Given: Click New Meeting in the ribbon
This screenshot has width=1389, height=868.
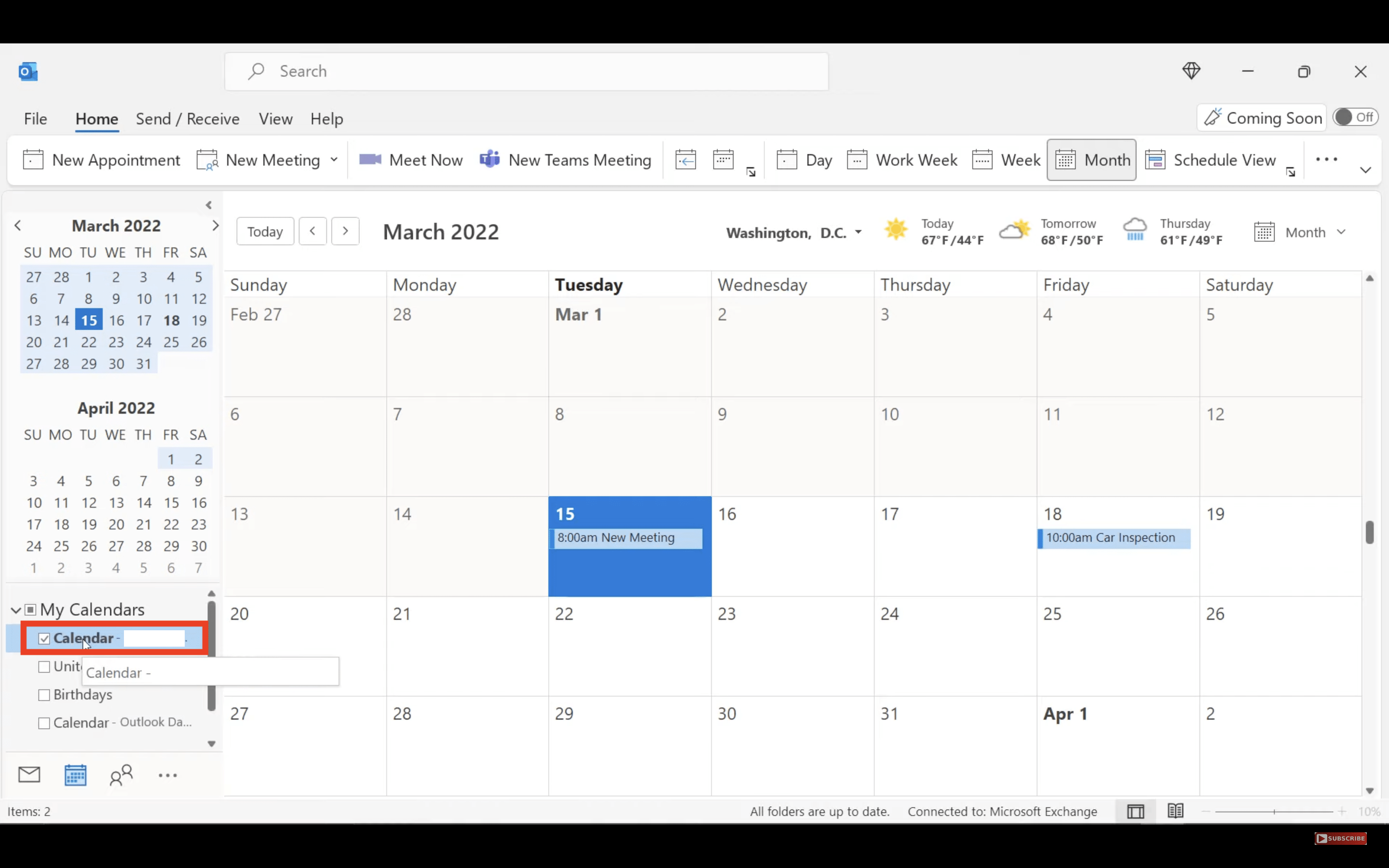Looking at the screenshot, I should (x=258, y=160).
